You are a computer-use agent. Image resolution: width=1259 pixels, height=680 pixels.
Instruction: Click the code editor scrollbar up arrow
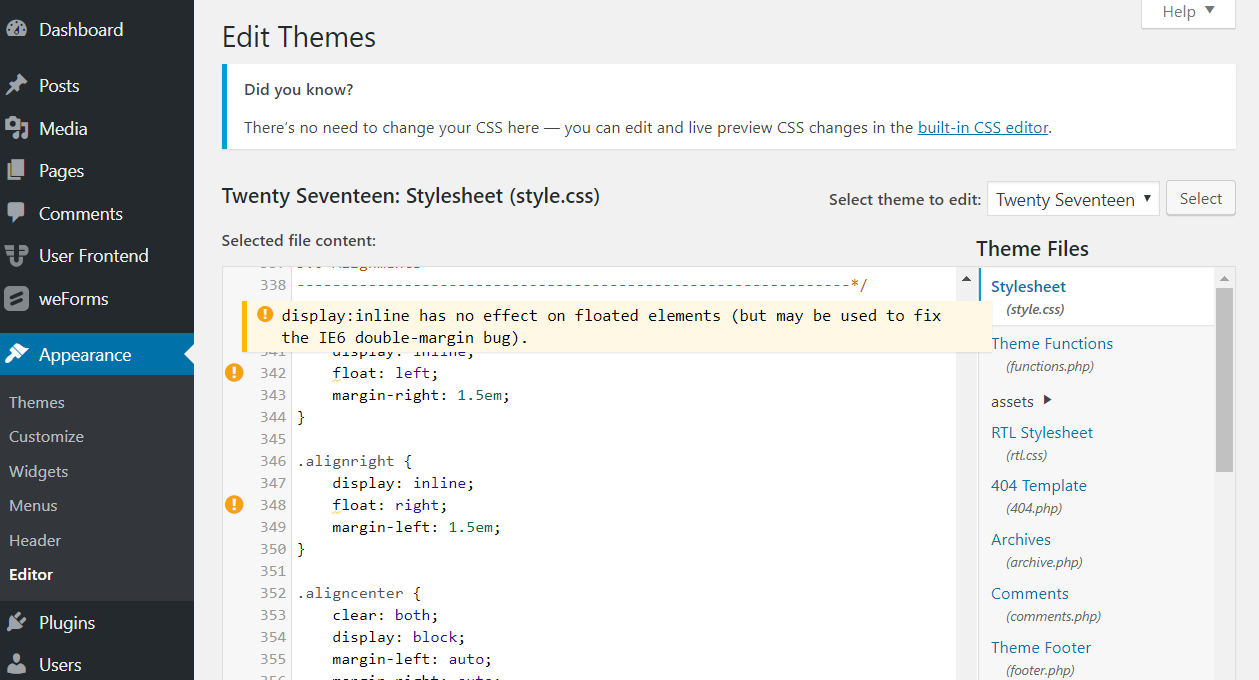coord(966,279)
